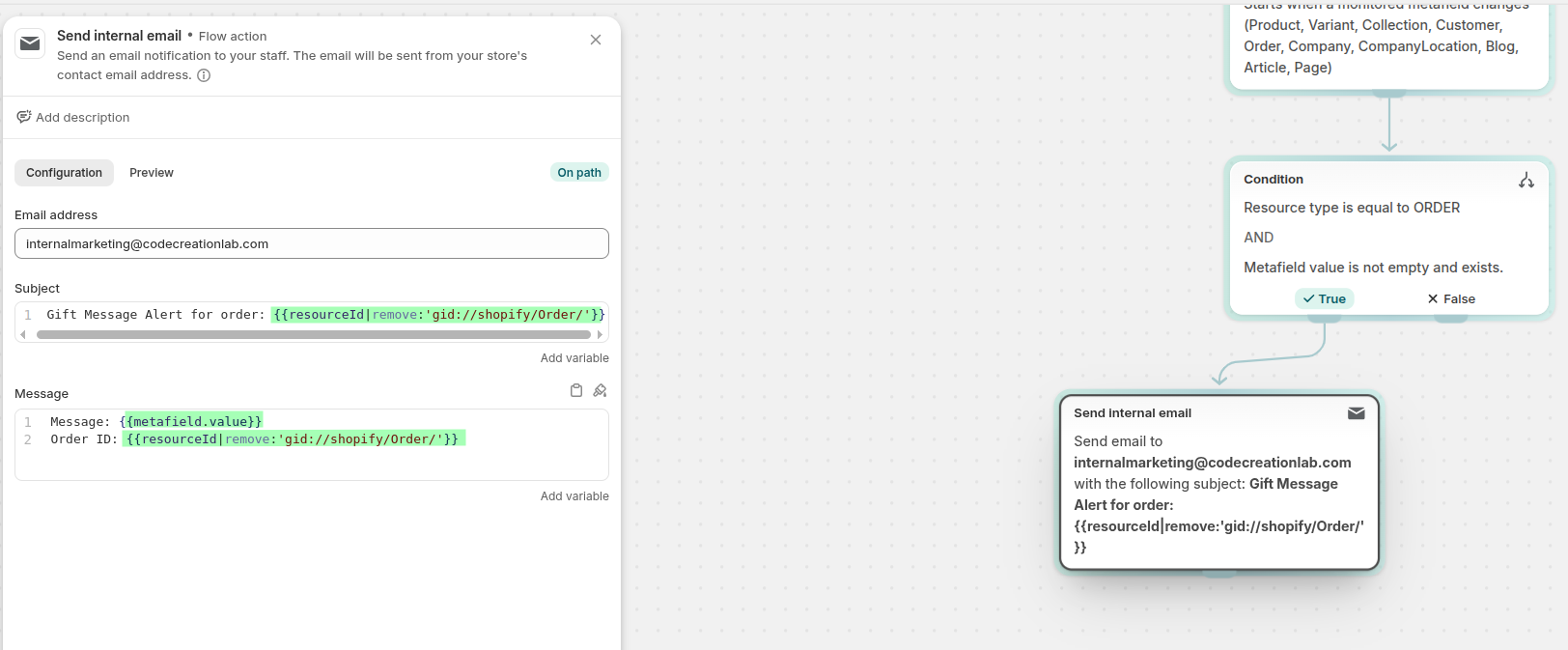Click left scroll arrow in Subject field
Viewport: 1568px width, 650px height.
pyautogui.click(x=23, y=335)
